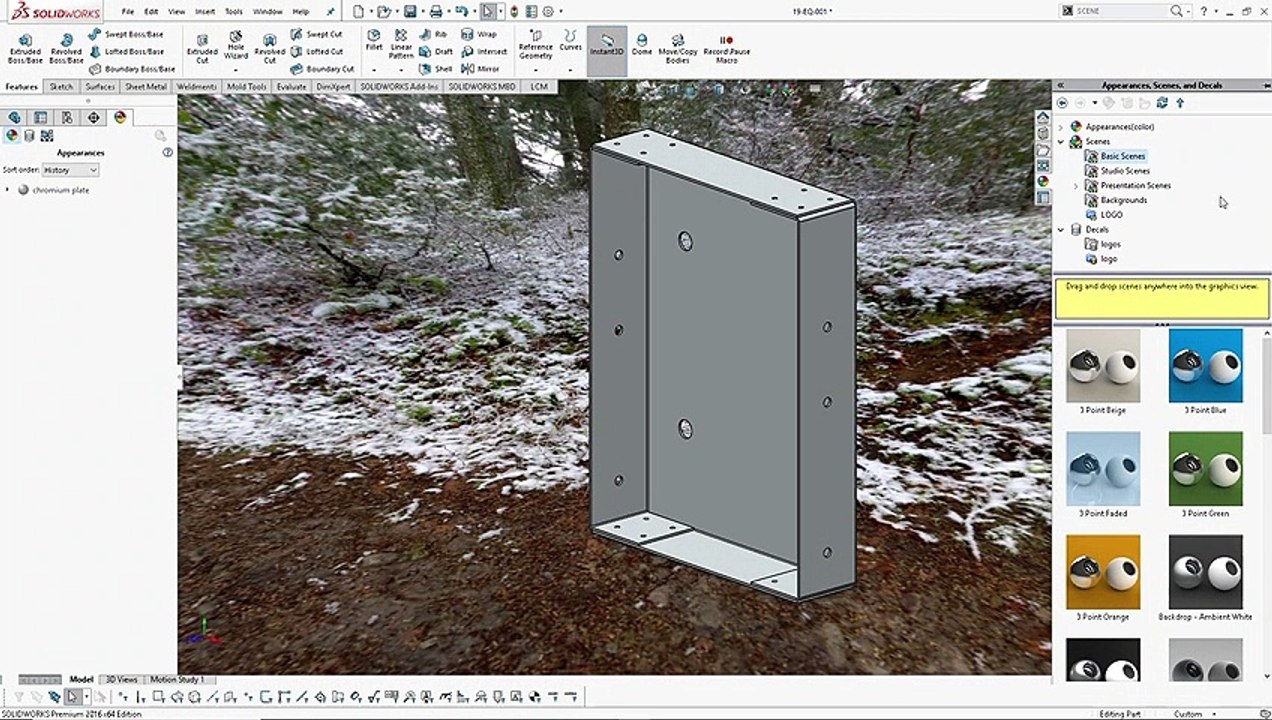The height and width of the screenshot is (720, 1272).
Task: Switch to the Evaluate tab
Action: pyautogui.click(x=292, y=87)
